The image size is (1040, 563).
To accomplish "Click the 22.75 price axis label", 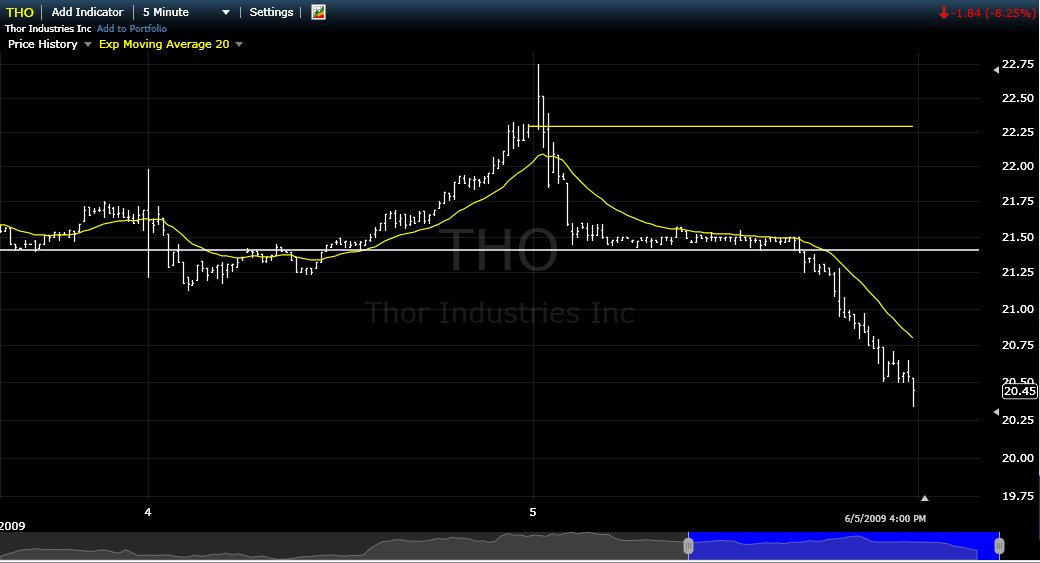I will tap(1017, 64).
